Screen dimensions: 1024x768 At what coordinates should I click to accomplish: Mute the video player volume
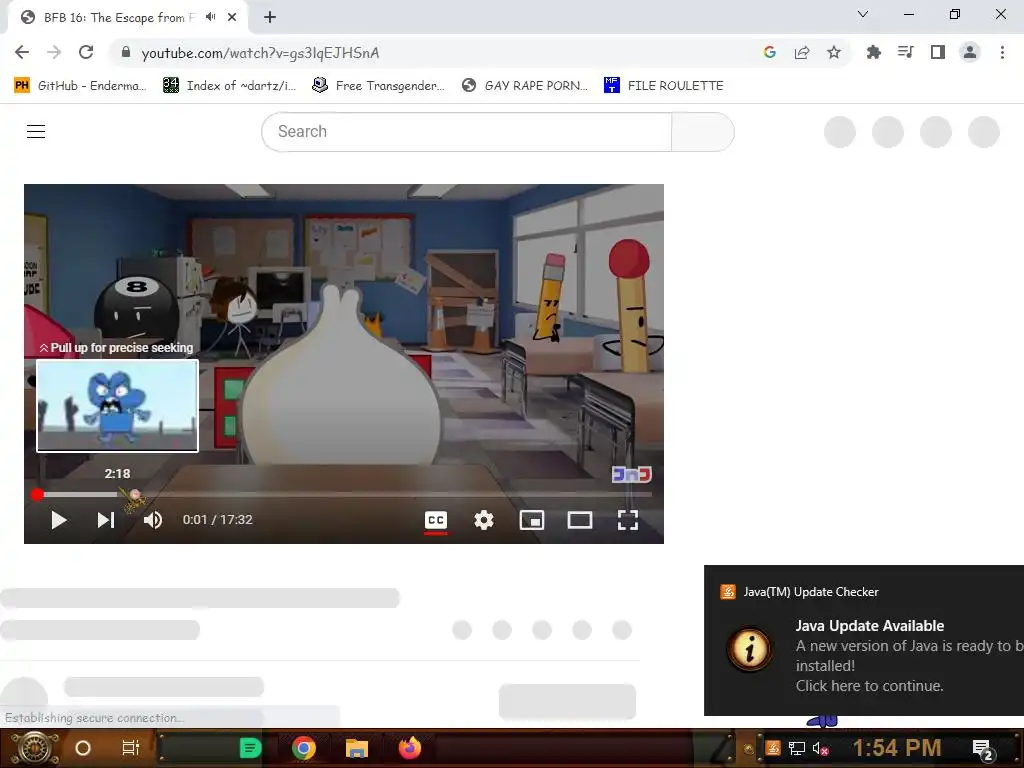[x=153, y=520]
